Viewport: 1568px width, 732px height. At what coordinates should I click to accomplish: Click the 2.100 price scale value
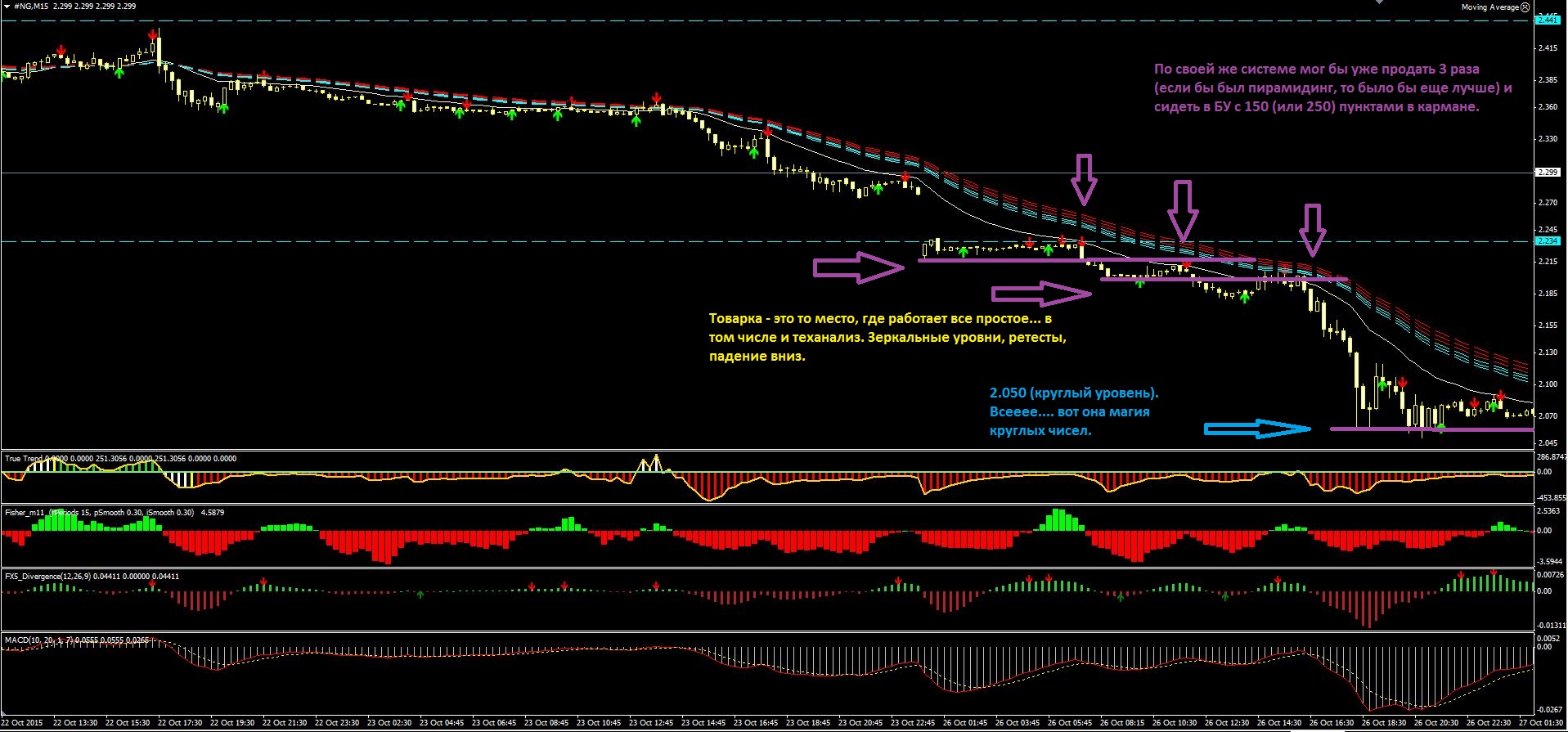coord(1548,384)
